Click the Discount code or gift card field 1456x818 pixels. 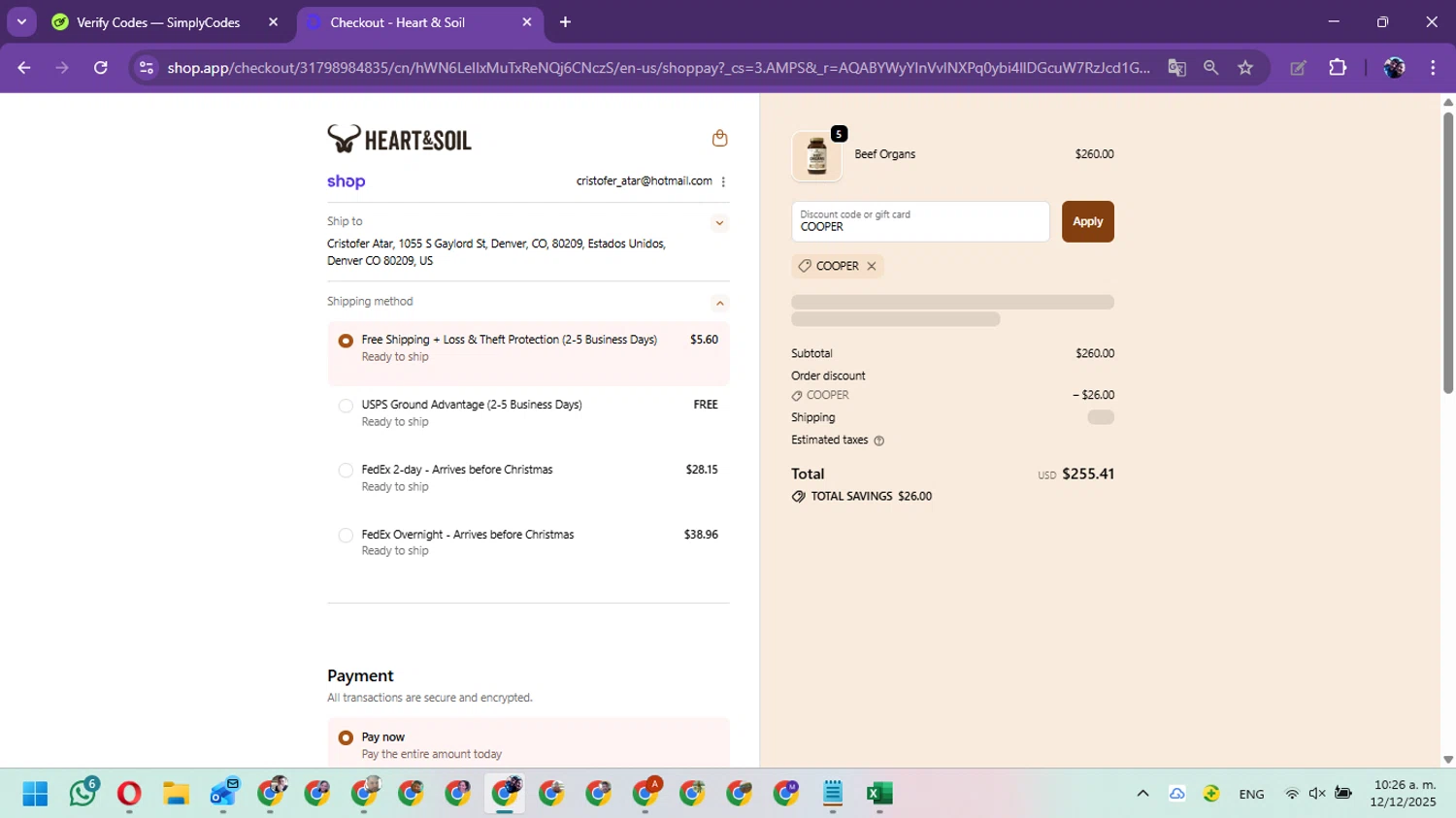[x=920, y=221]
